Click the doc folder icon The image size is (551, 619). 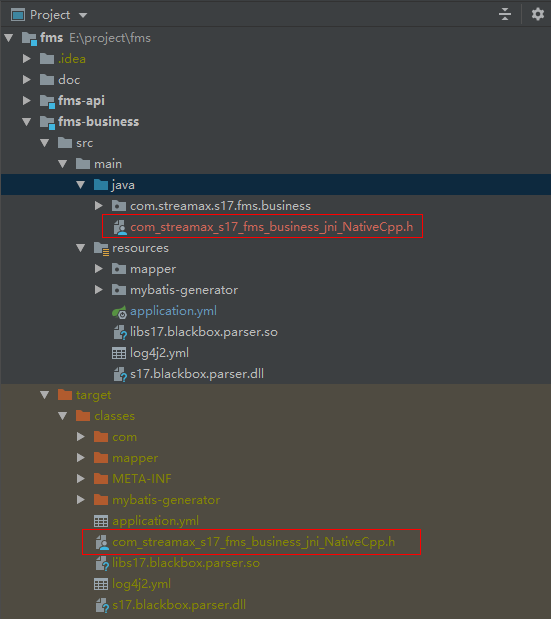[47, 80]
